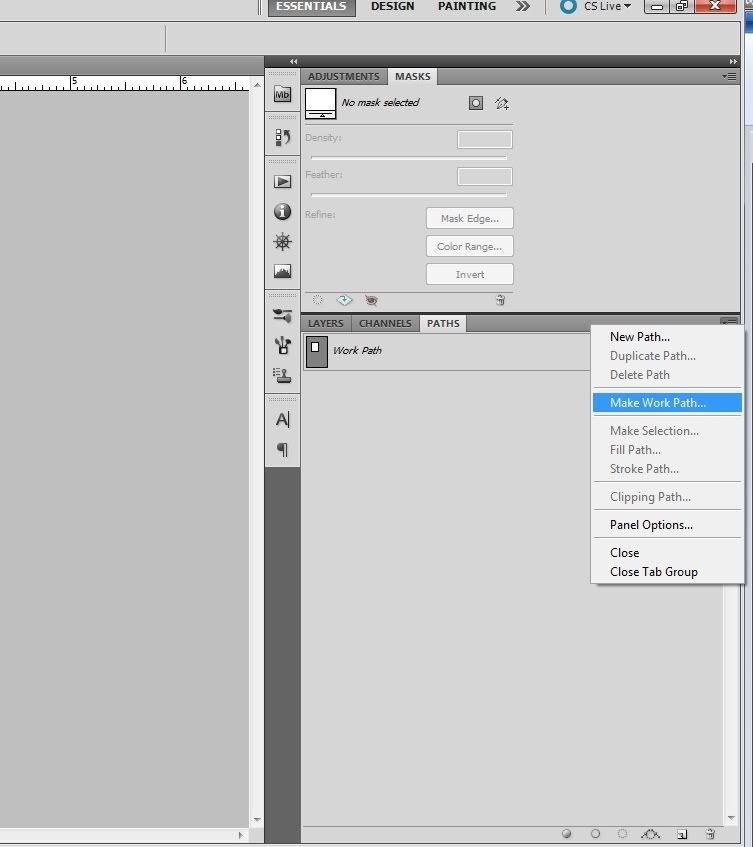The width and height of the screenshot is (753, 847).
Task: Open the Actions panel play icon
Action: (x=282, y=182)
